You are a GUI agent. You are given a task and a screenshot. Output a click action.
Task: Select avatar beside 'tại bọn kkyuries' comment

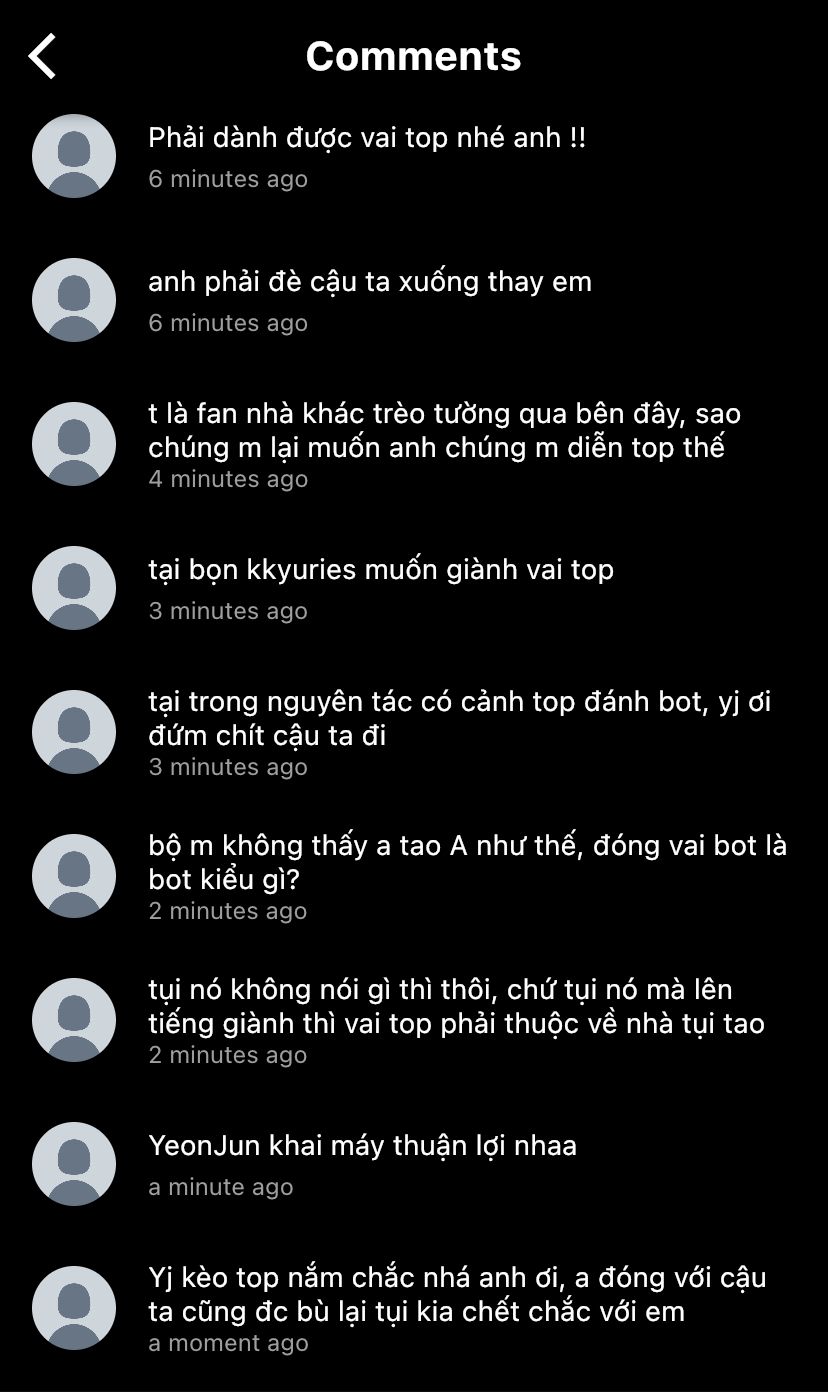coord(74,588)
